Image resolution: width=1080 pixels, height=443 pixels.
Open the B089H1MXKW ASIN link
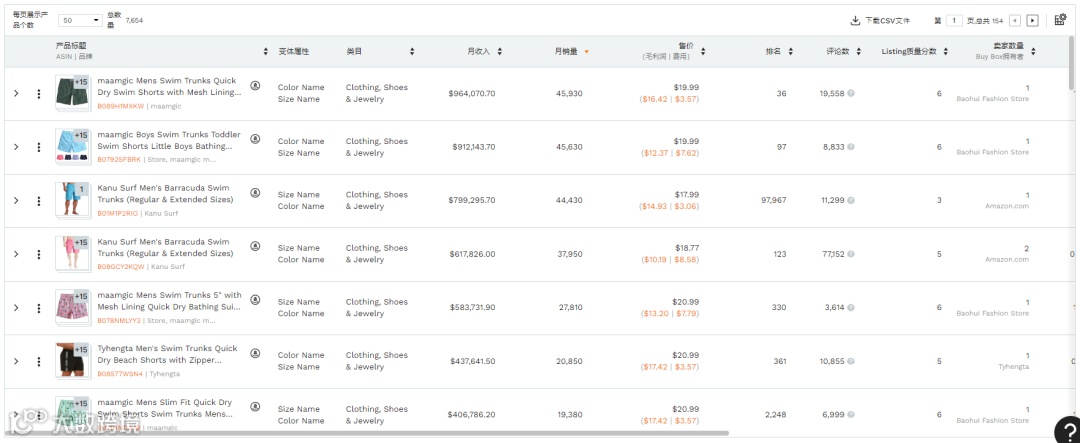[x=120, y=106]
